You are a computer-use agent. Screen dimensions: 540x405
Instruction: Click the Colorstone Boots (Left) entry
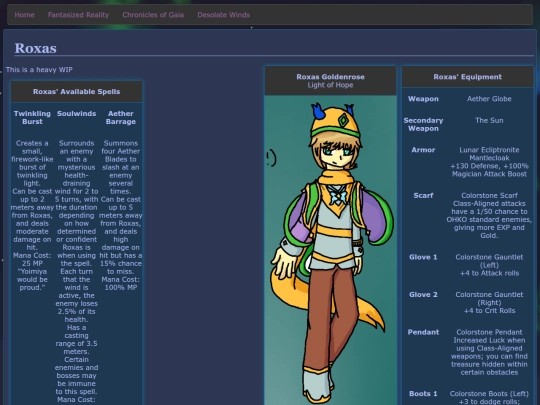click(489, 397)
